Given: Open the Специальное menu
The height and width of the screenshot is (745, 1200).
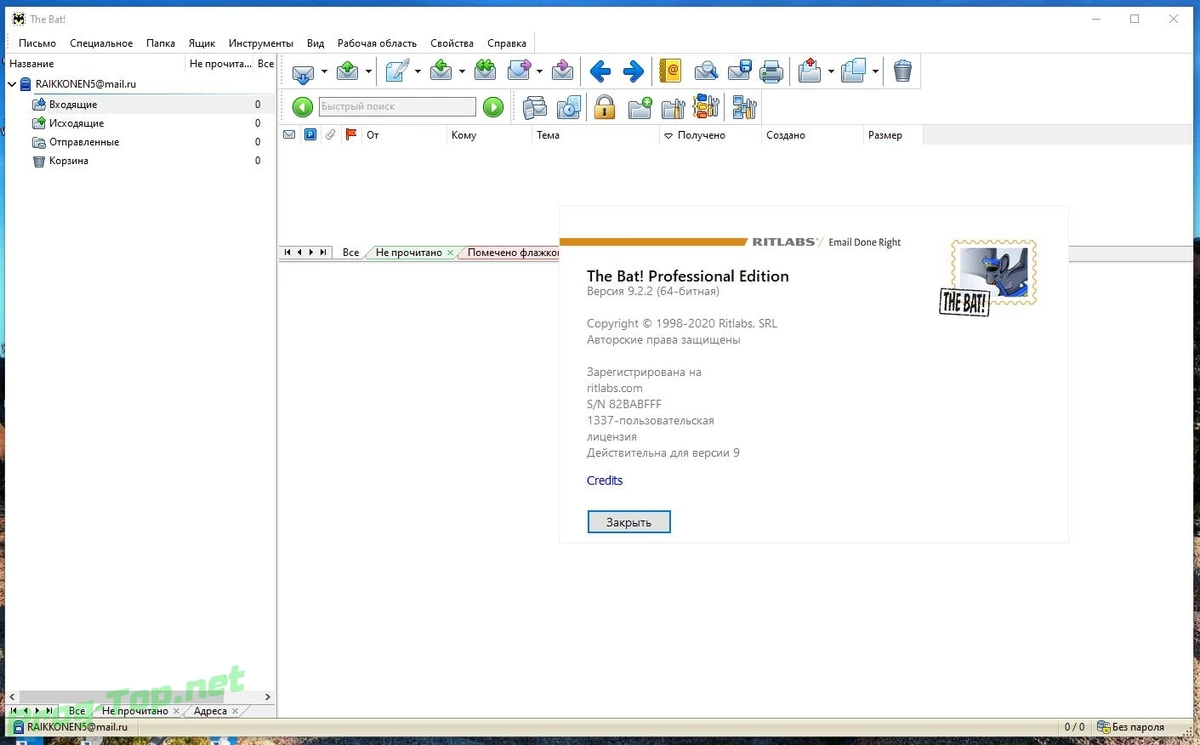Looking at the screenshot, I should tap(101, 43).
